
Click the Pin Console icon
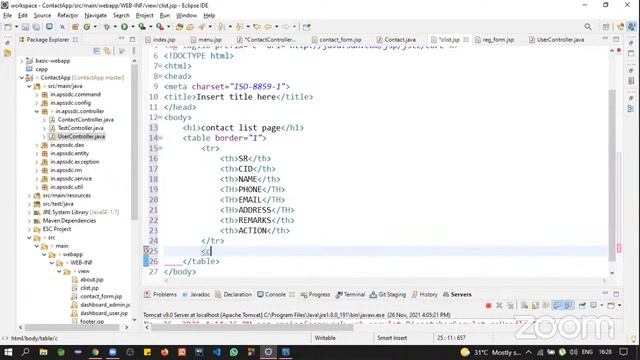click(x=582, y=305)
